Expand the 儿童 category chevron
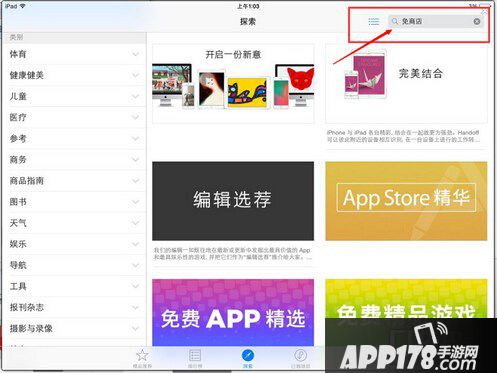Screen dimensions: 497x373 135,96
